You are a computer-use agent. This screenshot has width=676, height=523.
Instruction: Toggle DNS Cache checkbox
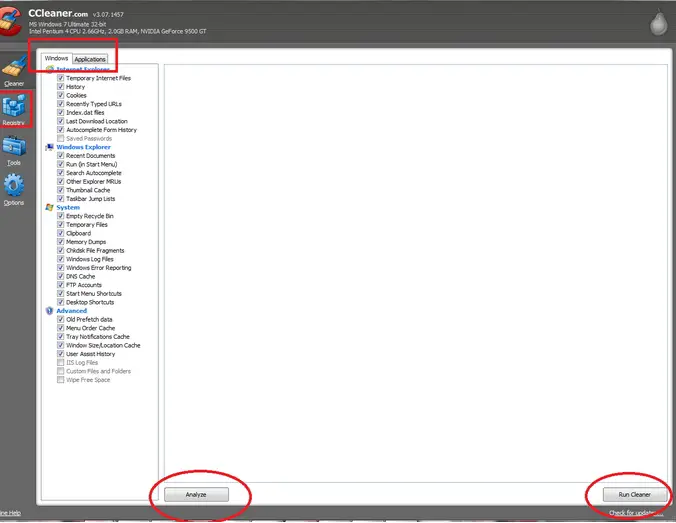tap(61, 276)
